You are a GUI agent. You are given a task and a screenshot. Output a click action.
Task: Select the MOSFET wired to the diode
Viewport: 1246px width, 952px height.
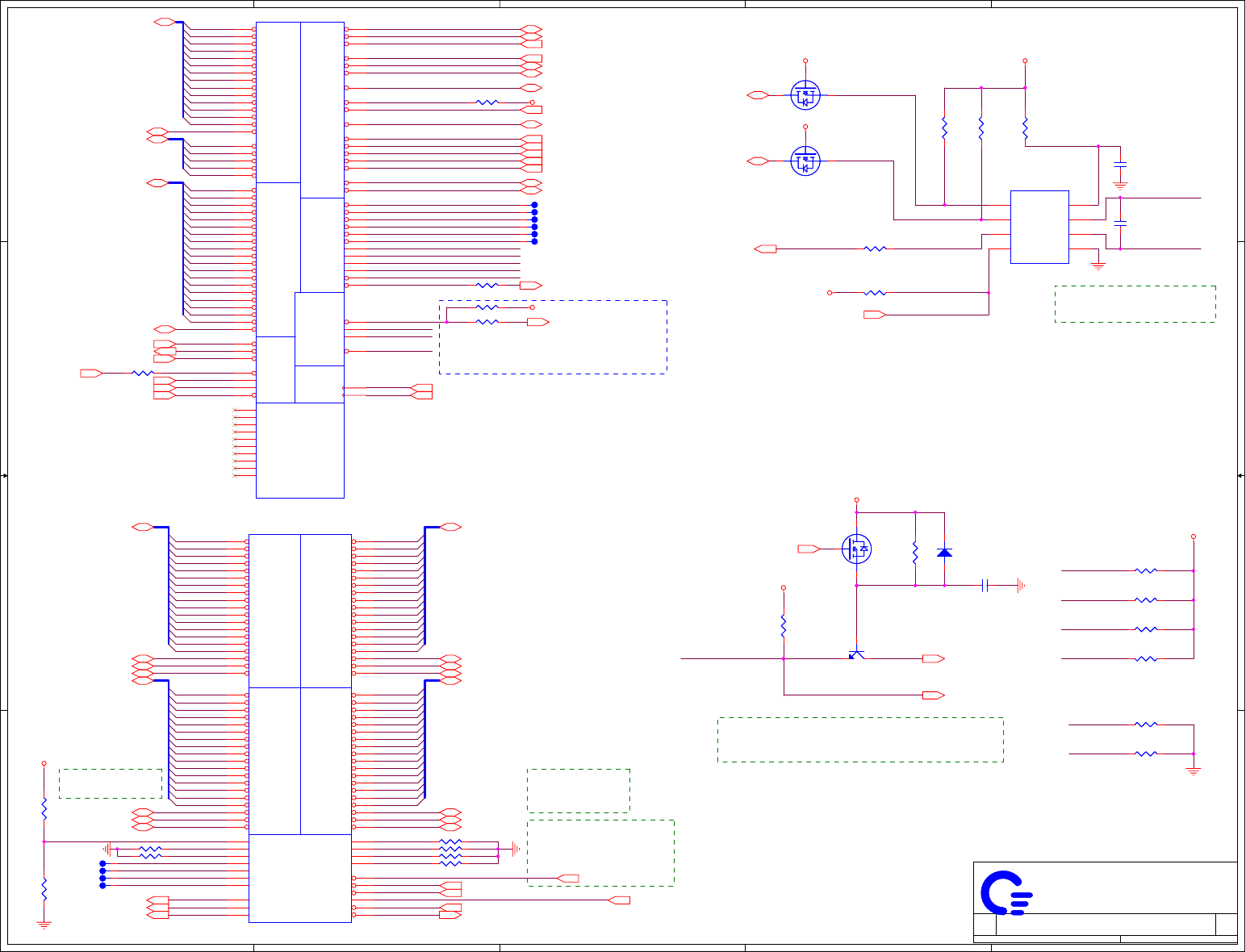(x=856, y=549)
